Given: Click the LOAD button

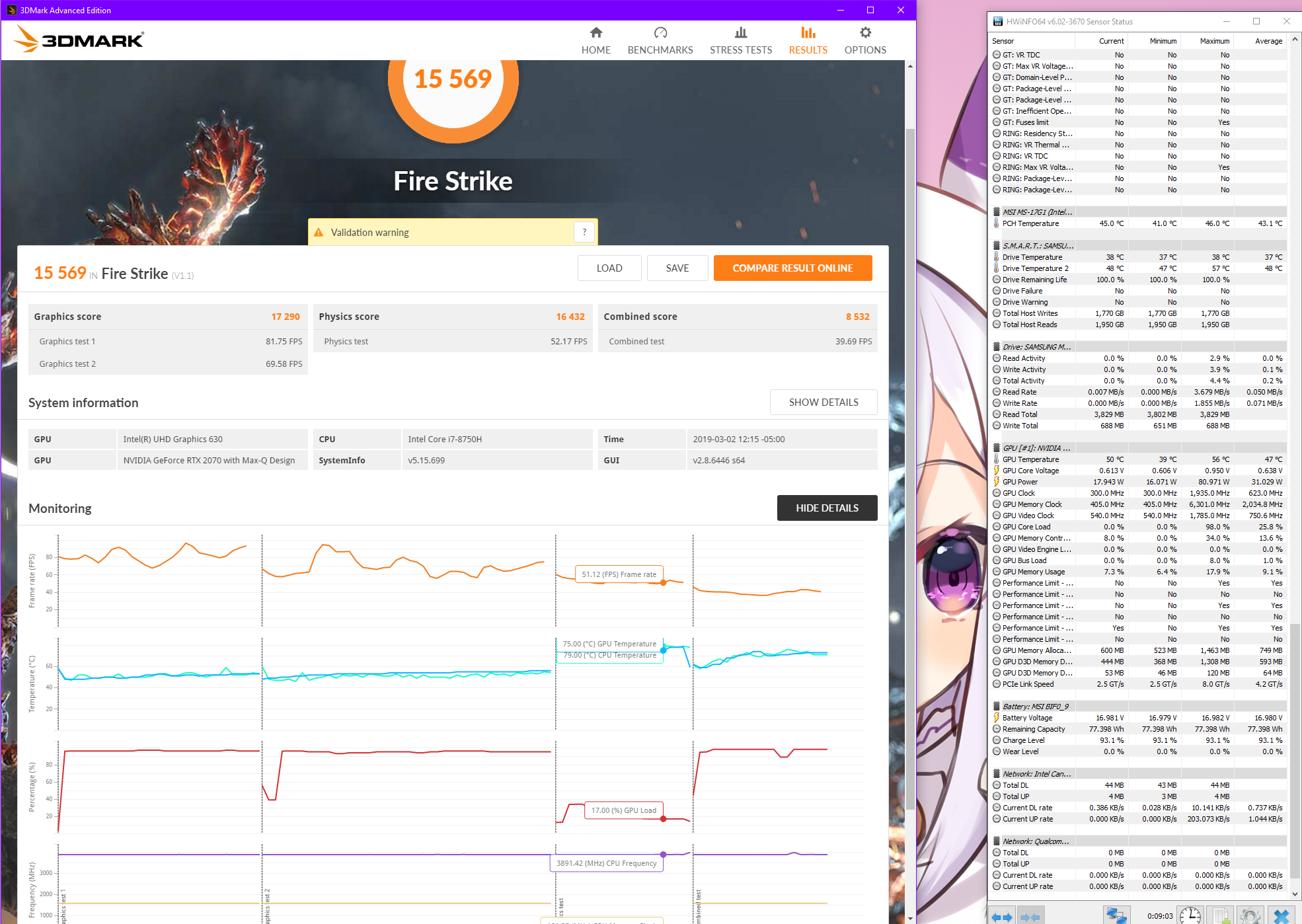Looking at the screenshot, I should 609,268.
